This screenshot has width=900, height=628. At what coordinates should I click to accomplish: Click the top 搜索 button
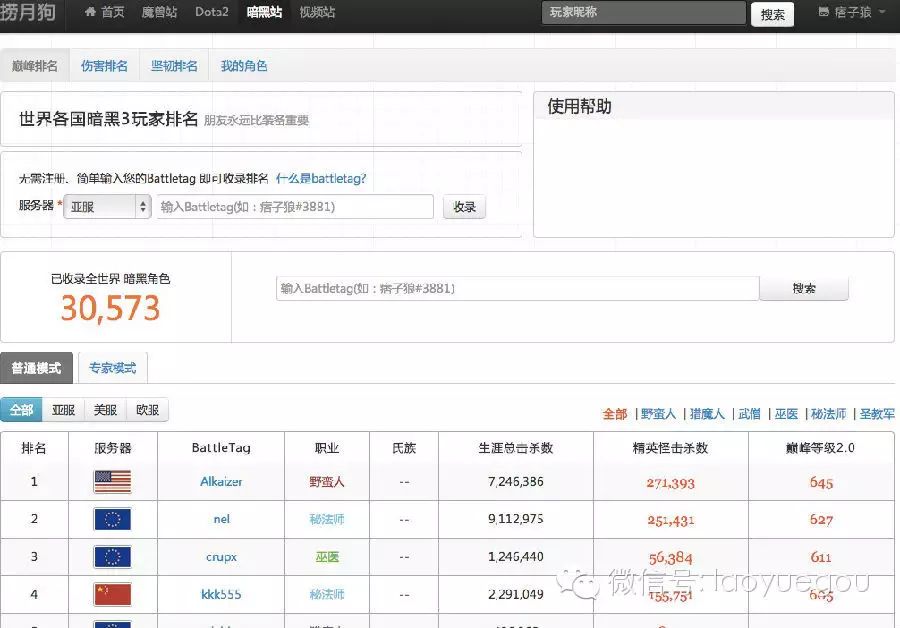772,14
